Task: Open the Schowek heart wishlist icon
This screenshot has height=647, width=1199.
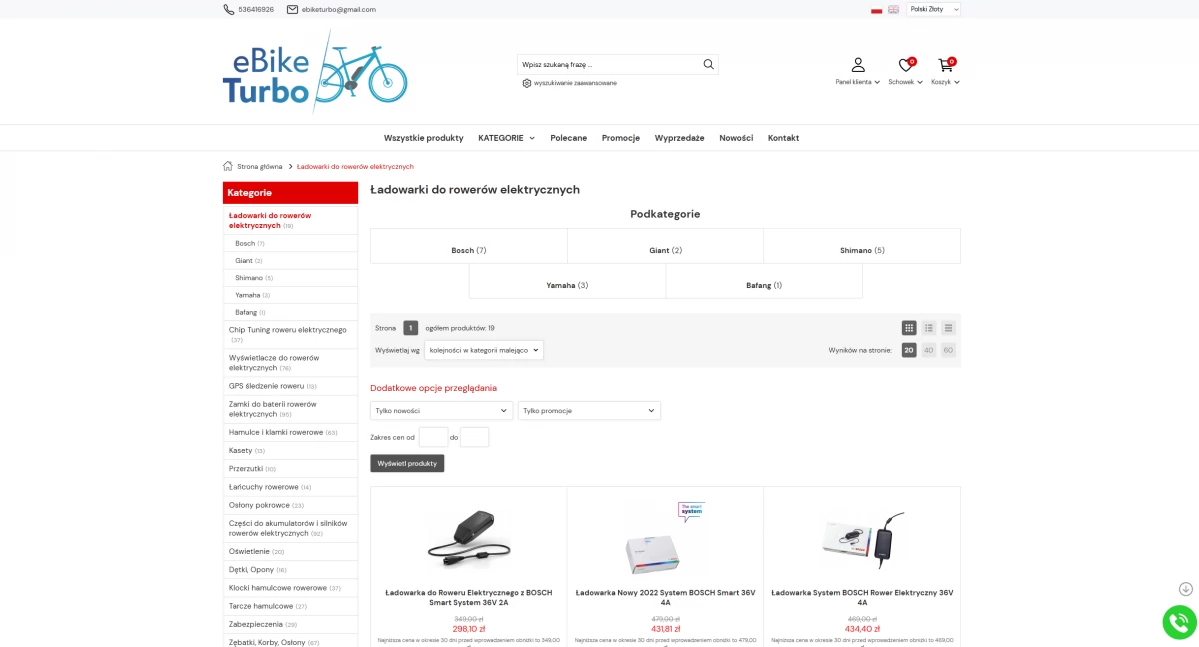Action: point(905,65)
